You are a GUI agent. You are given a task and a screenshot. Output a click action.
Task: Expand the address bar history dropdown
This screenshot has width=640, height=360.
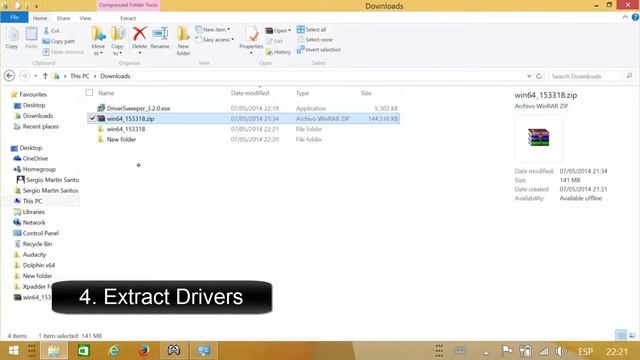tap(529, 76)
